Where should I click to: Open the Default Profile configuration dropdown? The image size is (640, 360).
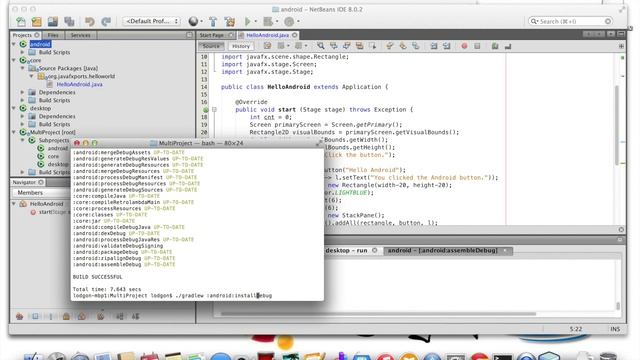pos(152,21)
